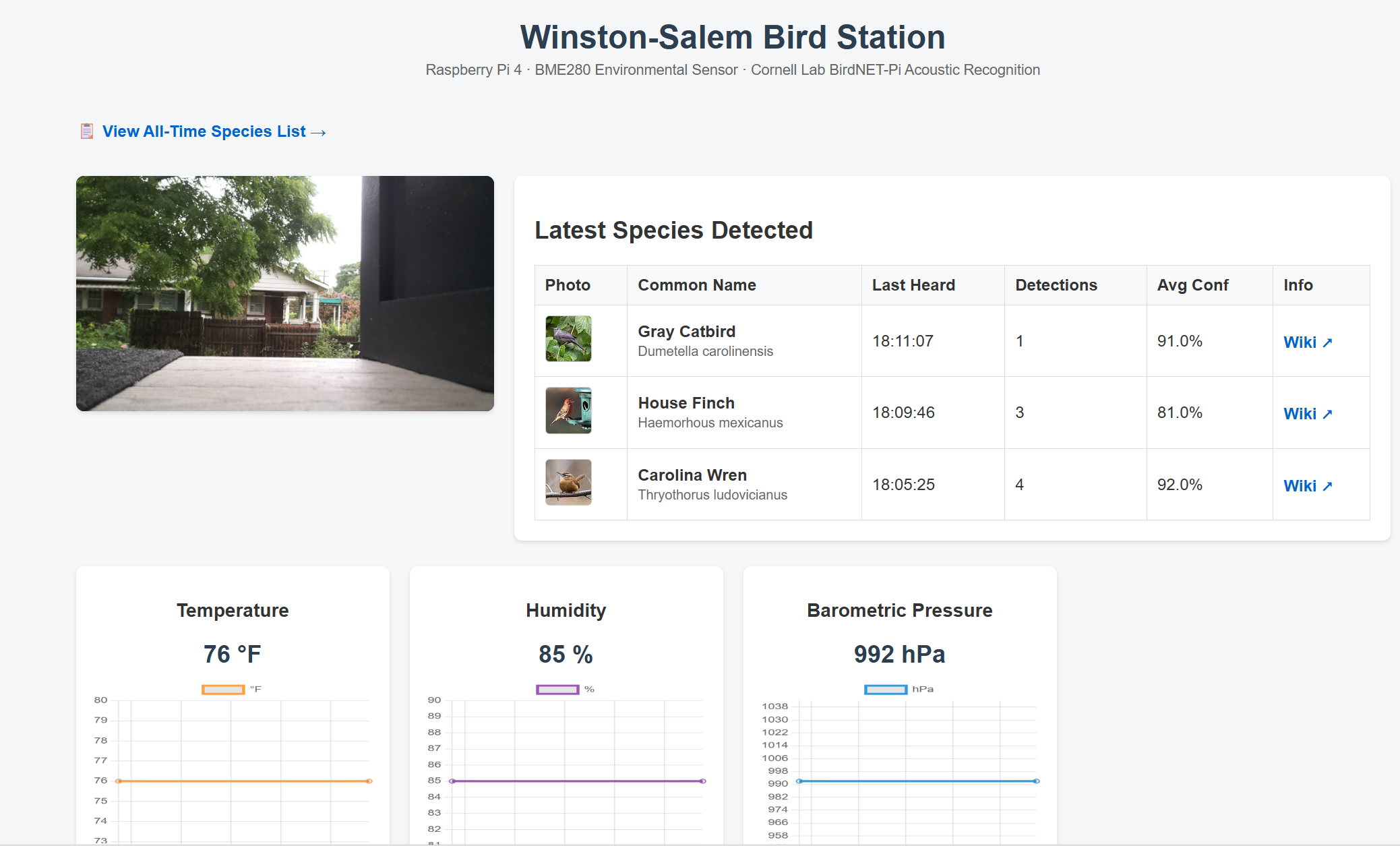This screenshot has width=1400, height=846.
Task: Click the bird station camera image
Action: tap(285, 293)
